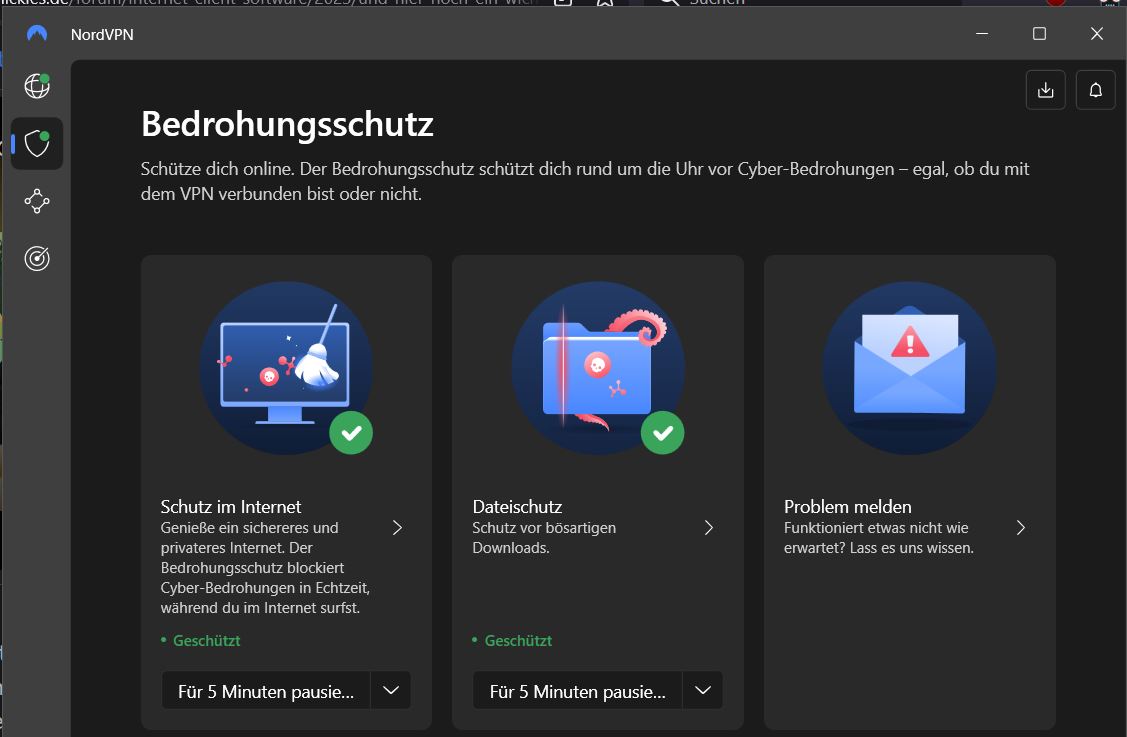Open notifications bell icon
This screenshot has height=737, width=1127.
point(1095,91)
